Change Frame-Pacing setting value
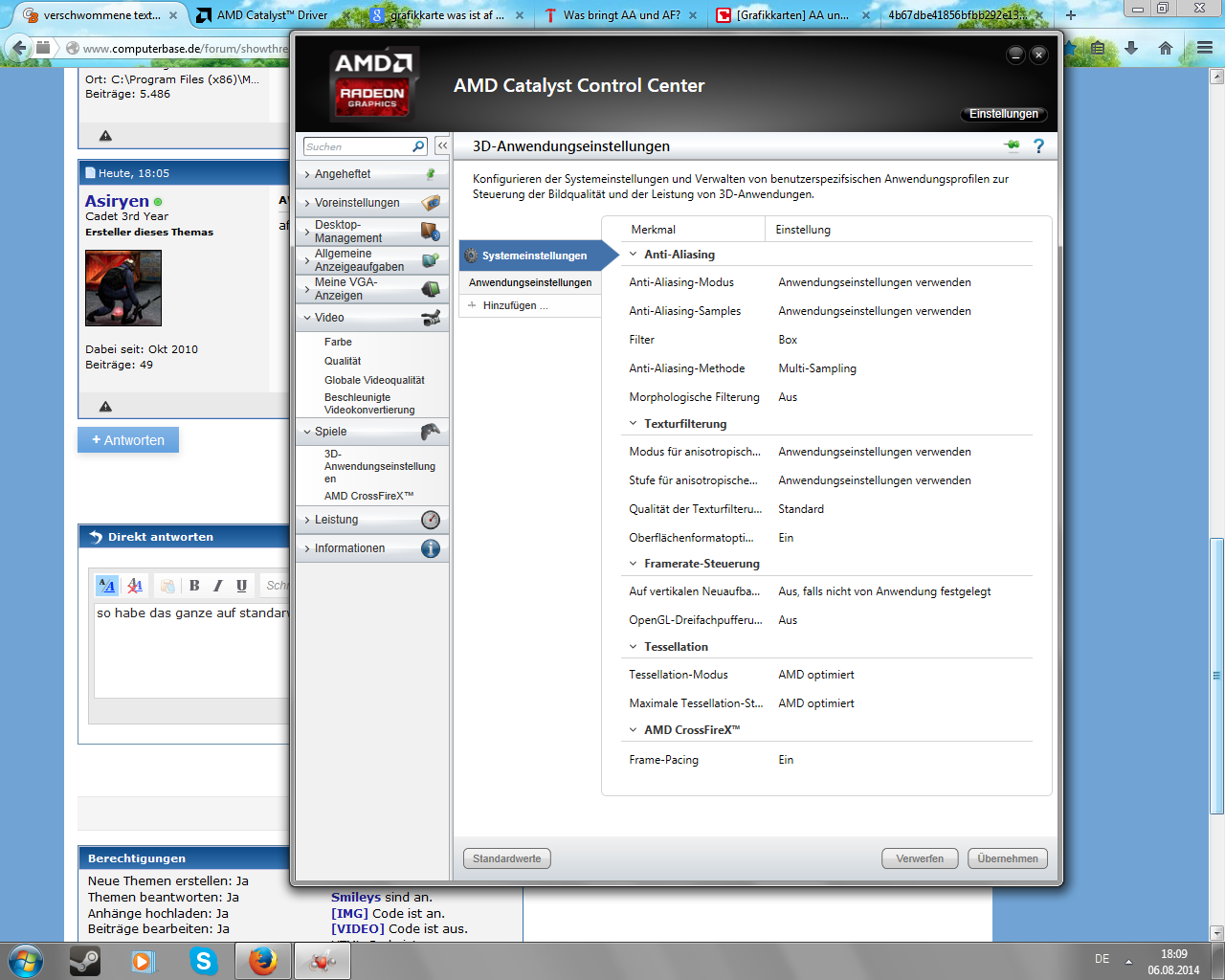Image resolution: width=1225 pixels, height=980 pixels. tap(786, 760)
